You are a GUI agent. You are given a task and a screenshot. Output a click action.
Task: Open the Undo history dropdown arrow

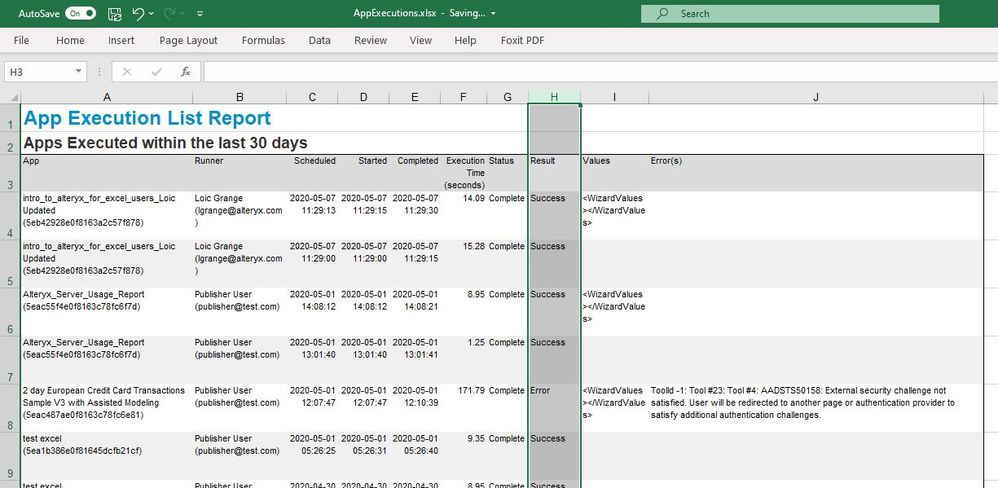(x=151, y=13)
